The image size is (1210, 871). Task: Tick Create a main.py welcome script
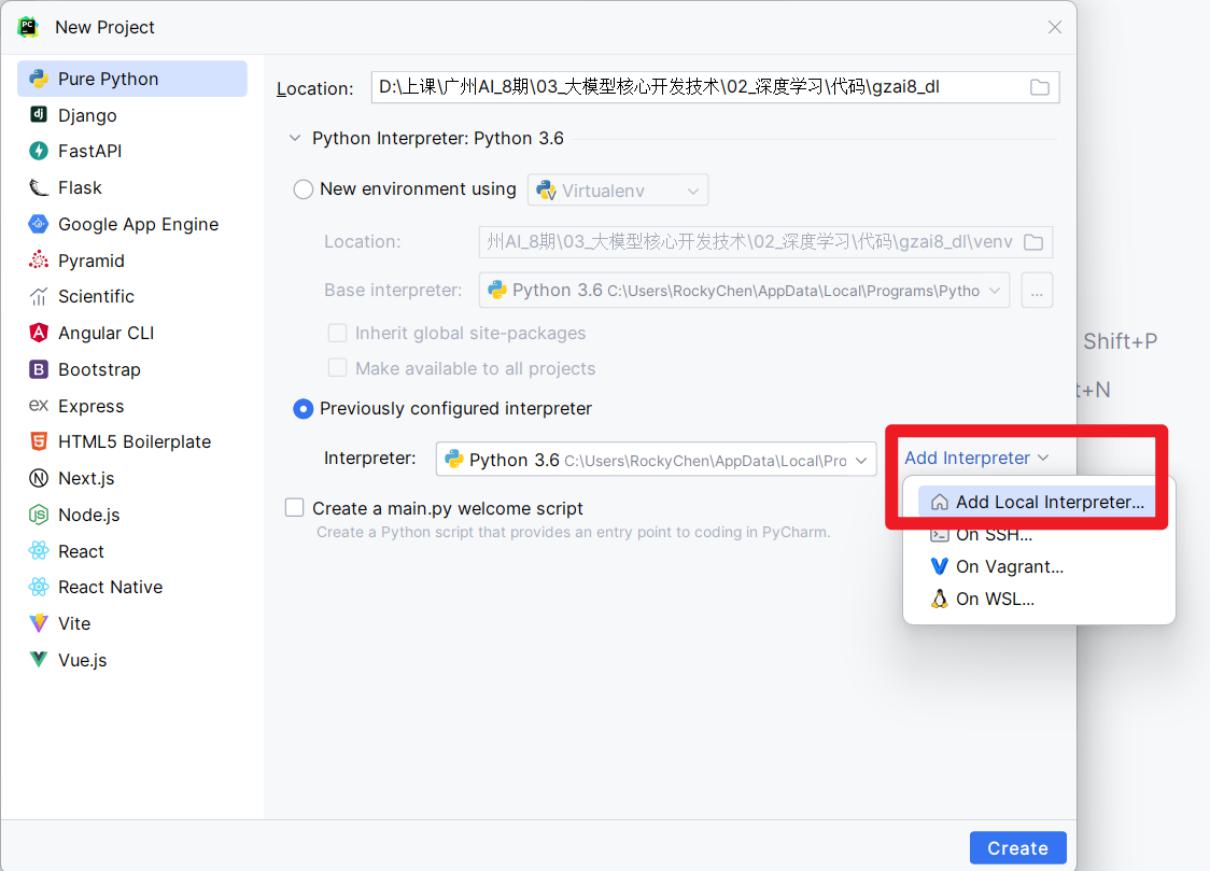[x=294, y=508]
